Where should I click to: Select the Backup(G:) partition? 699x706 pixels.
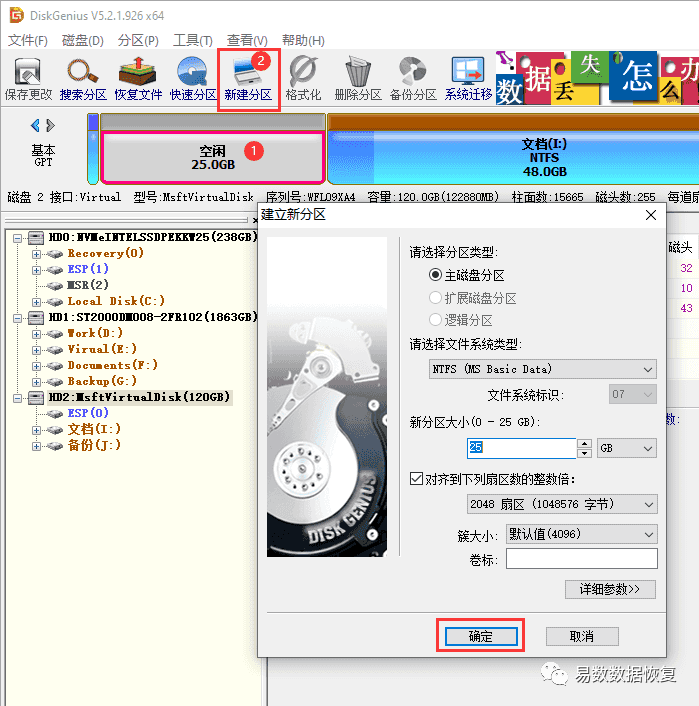pos(102,381)
